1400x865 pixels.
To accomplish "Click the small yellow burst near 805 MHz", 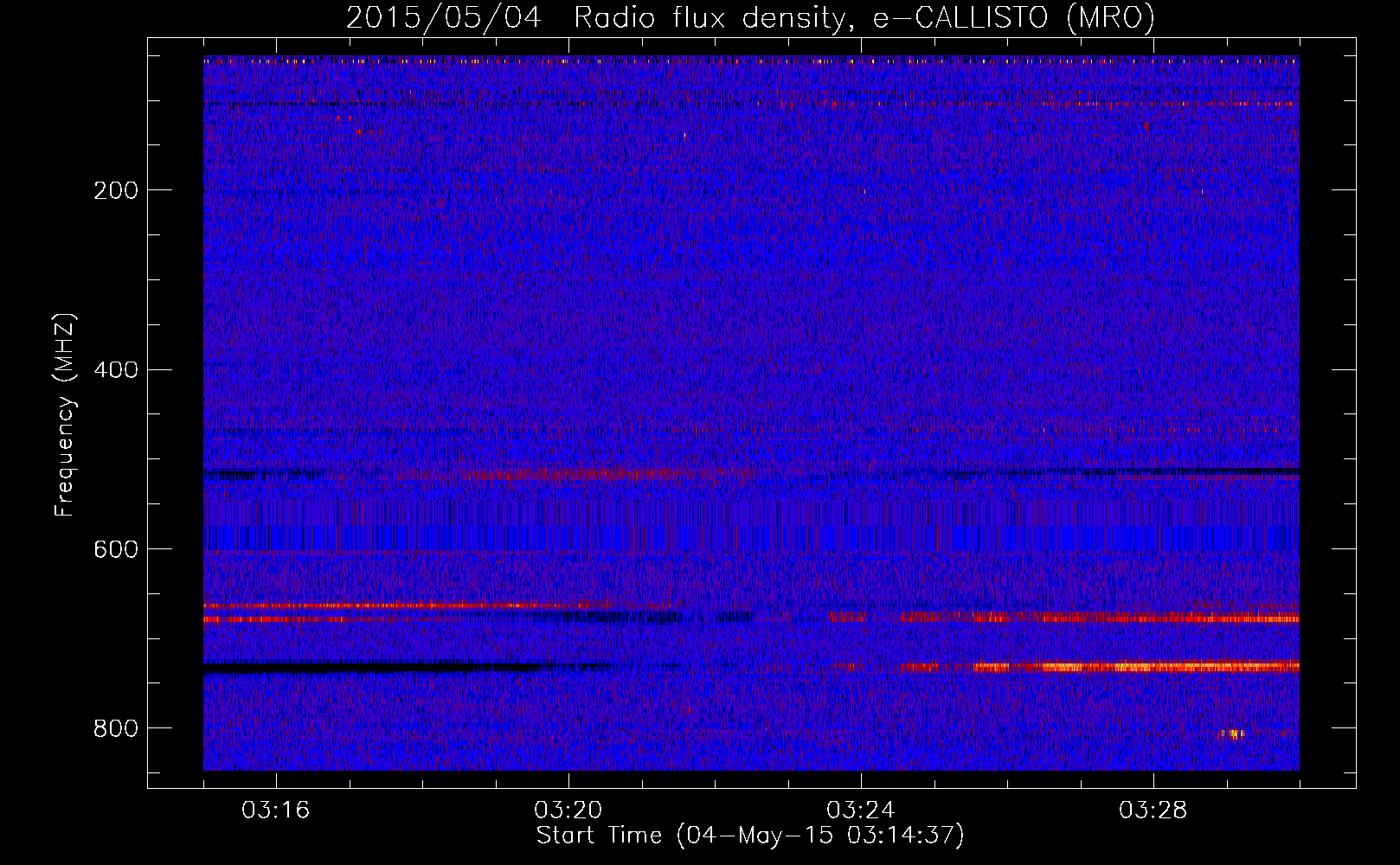I will (1232, 734).
